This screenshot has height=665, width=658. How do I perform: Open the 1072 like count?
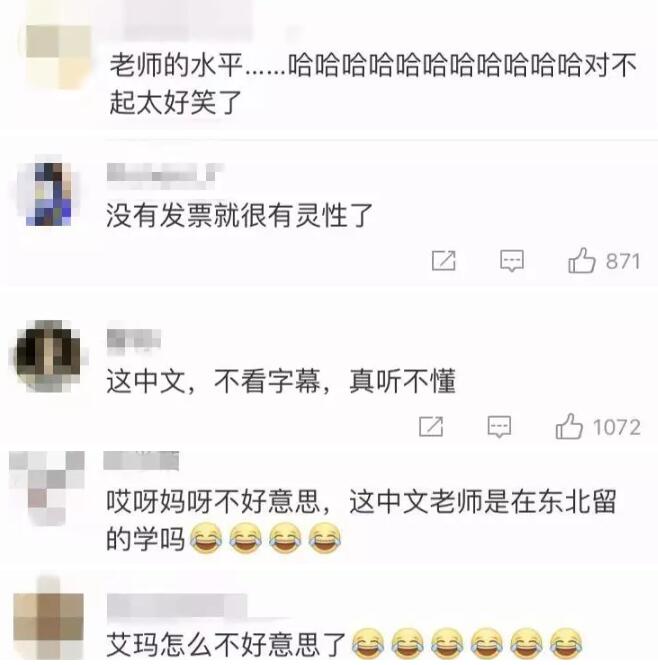[x=616, y=427]
